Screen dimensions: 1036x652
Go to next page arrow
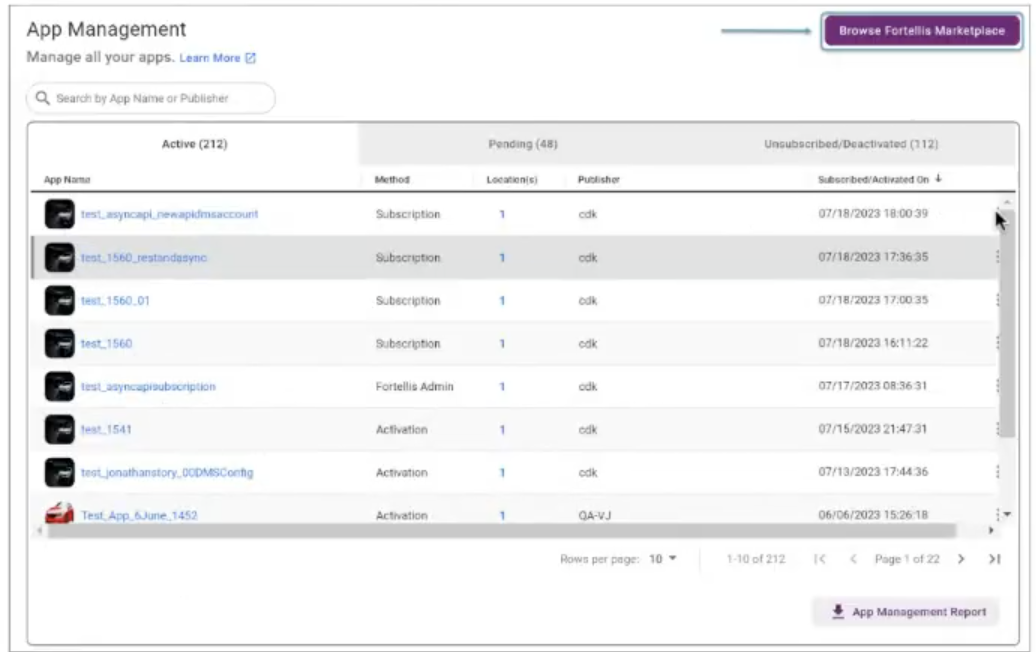[962, 559]
